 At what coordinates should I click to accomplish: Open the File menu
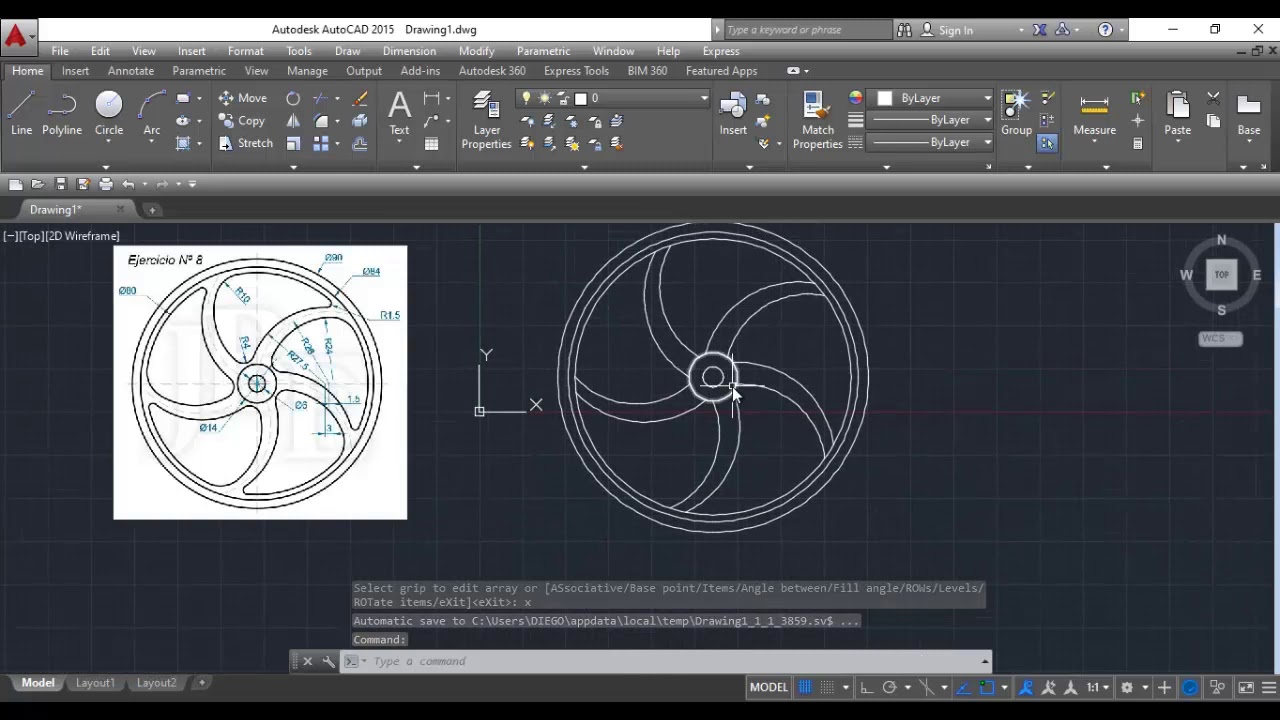coord(60,51)
